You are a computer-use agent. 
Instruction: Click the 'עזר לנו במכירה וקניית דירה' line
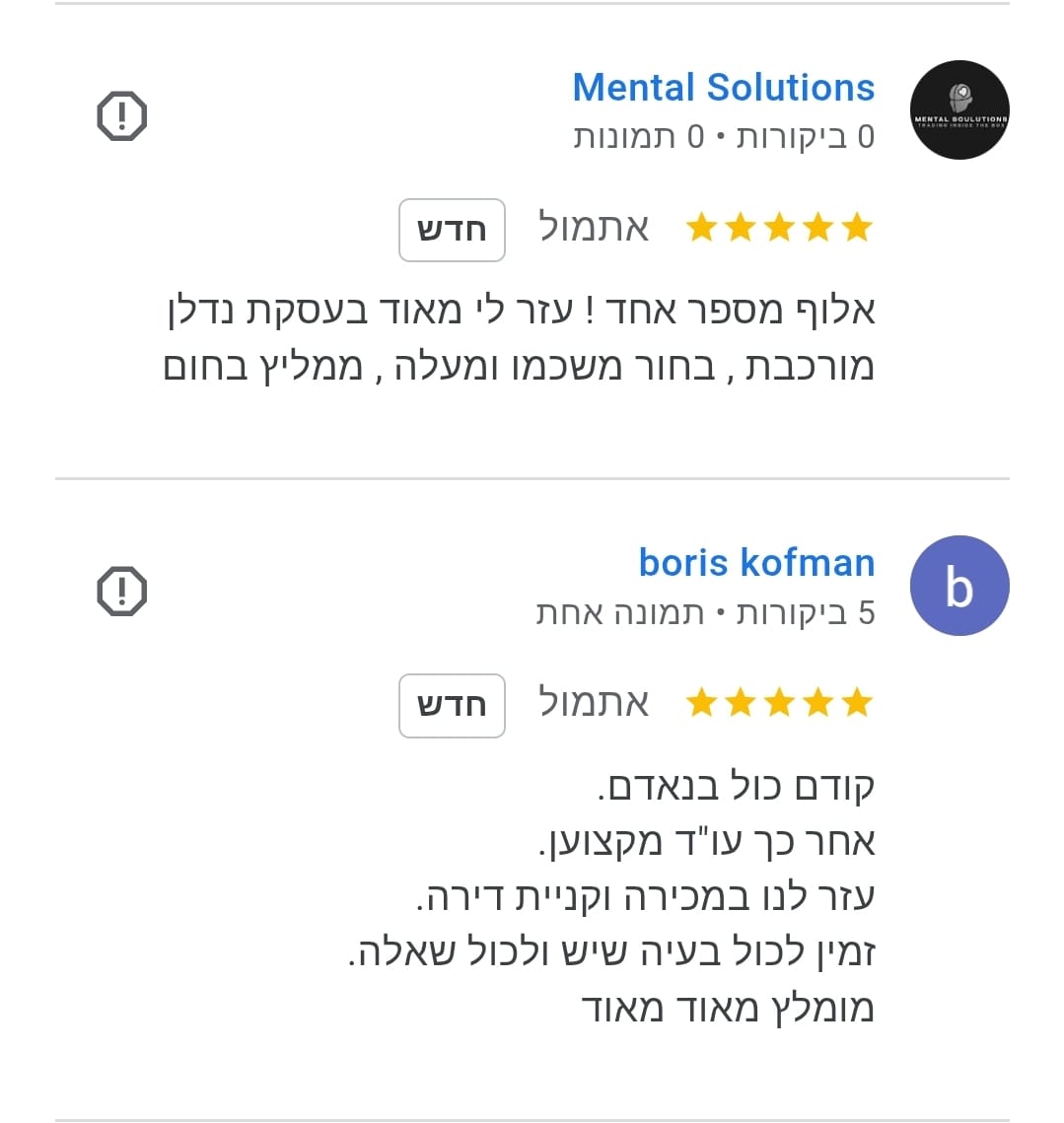(x=645, y=897)
